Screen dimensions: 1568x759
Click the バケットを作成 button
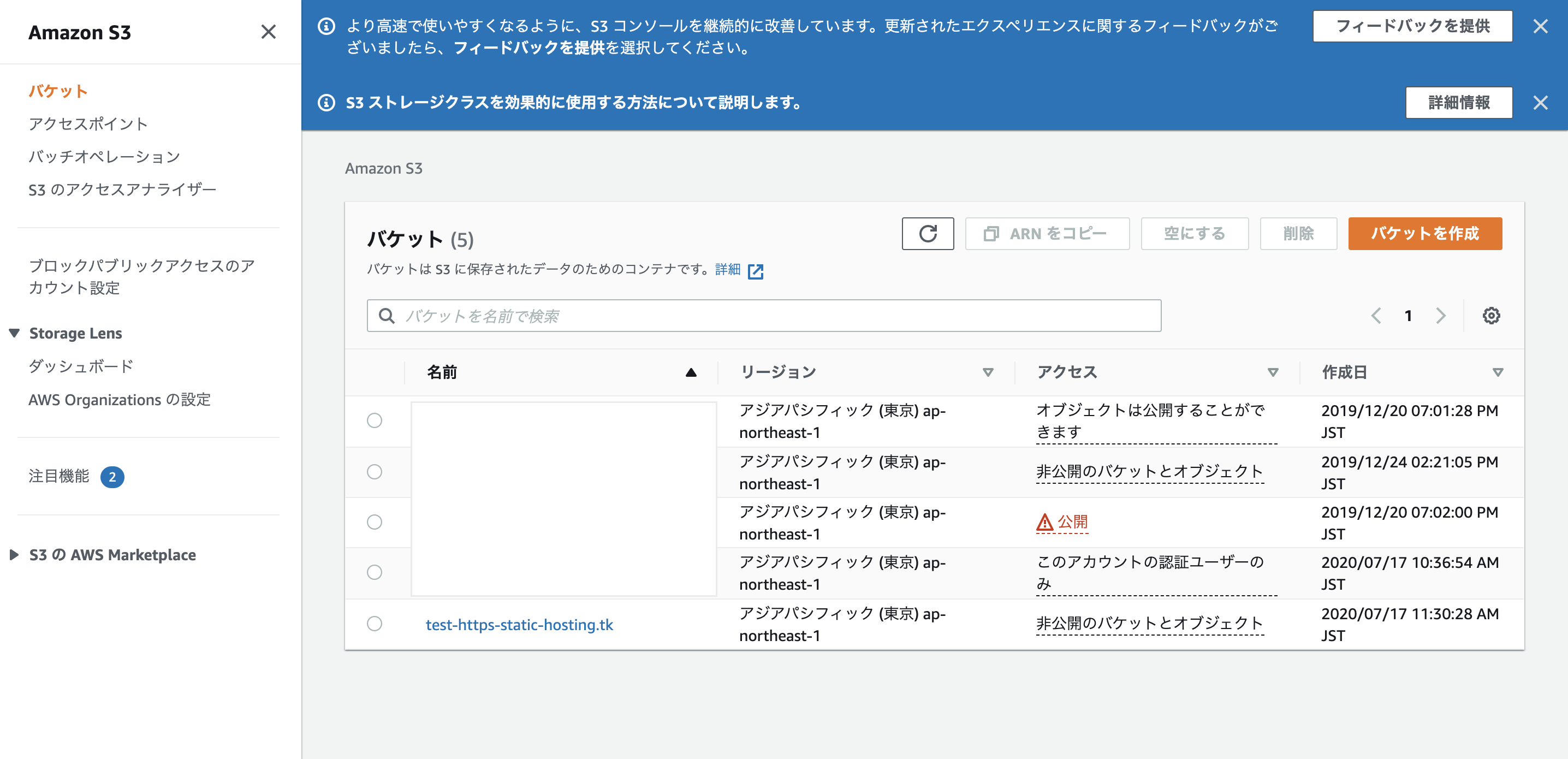pyautogui.click(x=1424, y=234)
